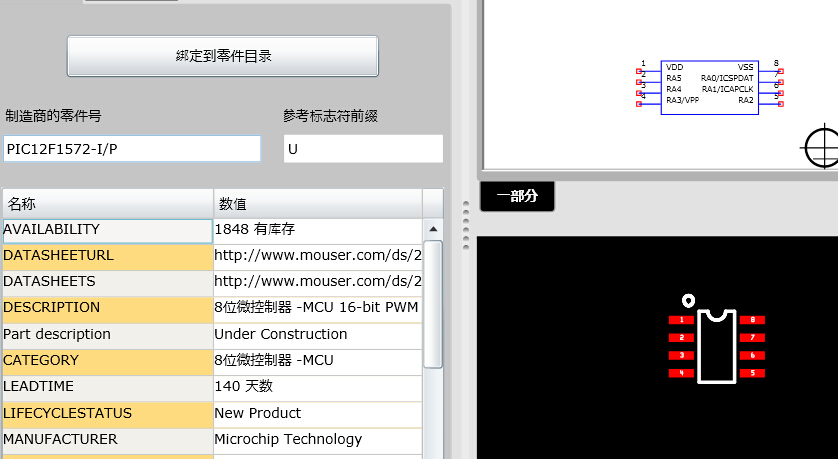This screenshot has height=459, width=838.
Task: Click footprint pad 5
Action: [752, 373]
